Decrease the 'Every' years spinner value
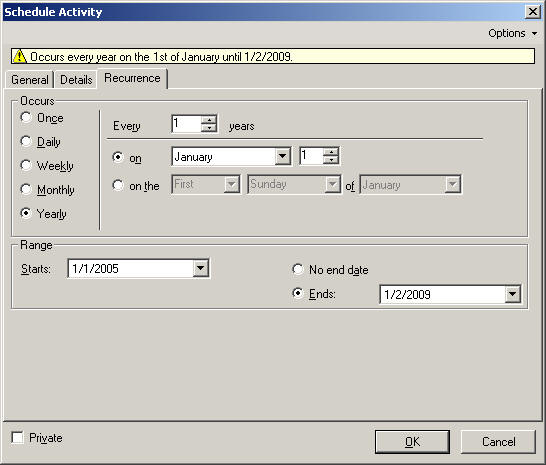The height and width of the screenshot is (465, 546). (x=209, y=128)
